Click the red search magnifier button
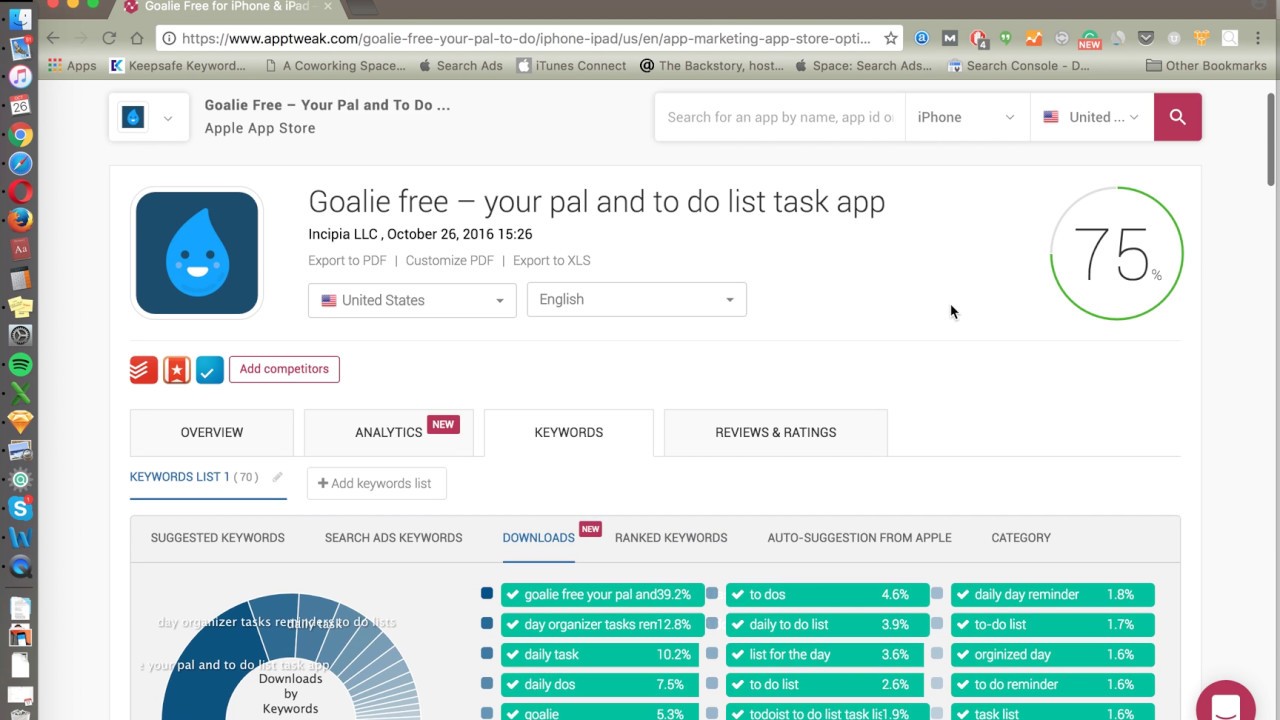Image resolution: width=1280 pixels, height=720 pixels. 1178,117
